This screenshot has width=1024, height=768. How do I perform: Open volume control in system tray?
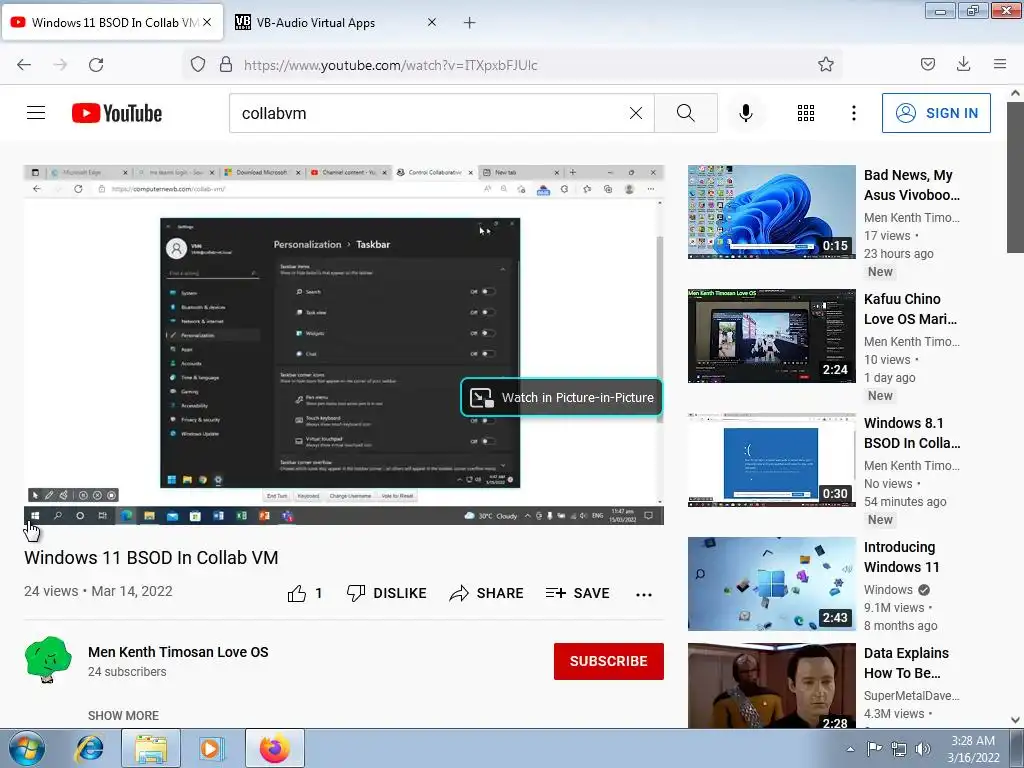coord(923,748)
